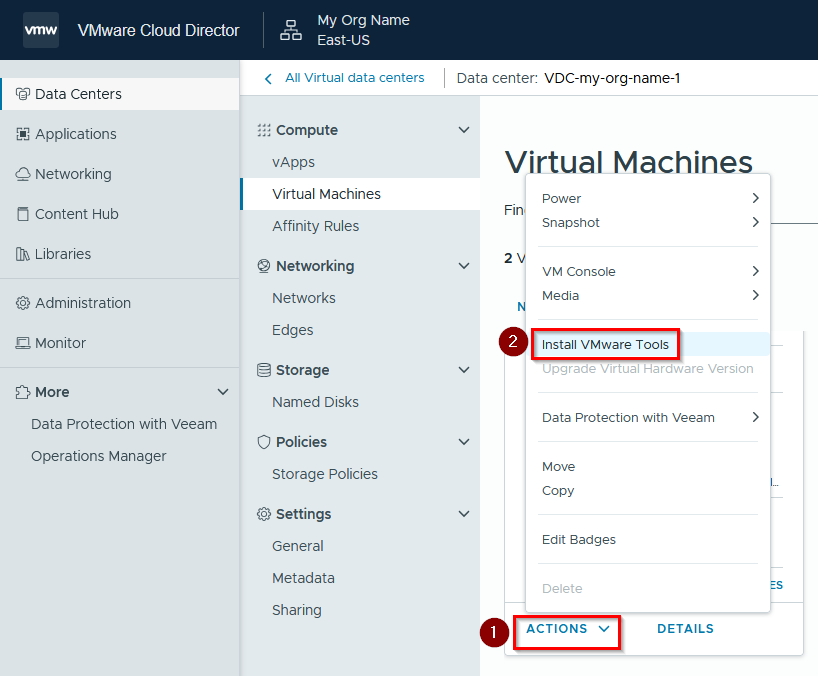Click the ACTIONS button label
The height and width of the screenshot is (676, 818).
tap(557, 629)
